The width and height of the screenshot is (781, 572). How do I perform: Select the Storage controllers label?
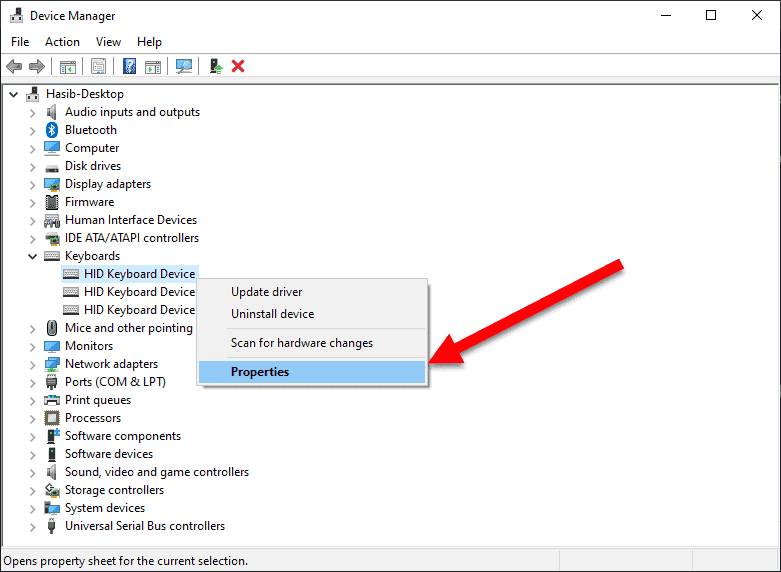[115, 490]
